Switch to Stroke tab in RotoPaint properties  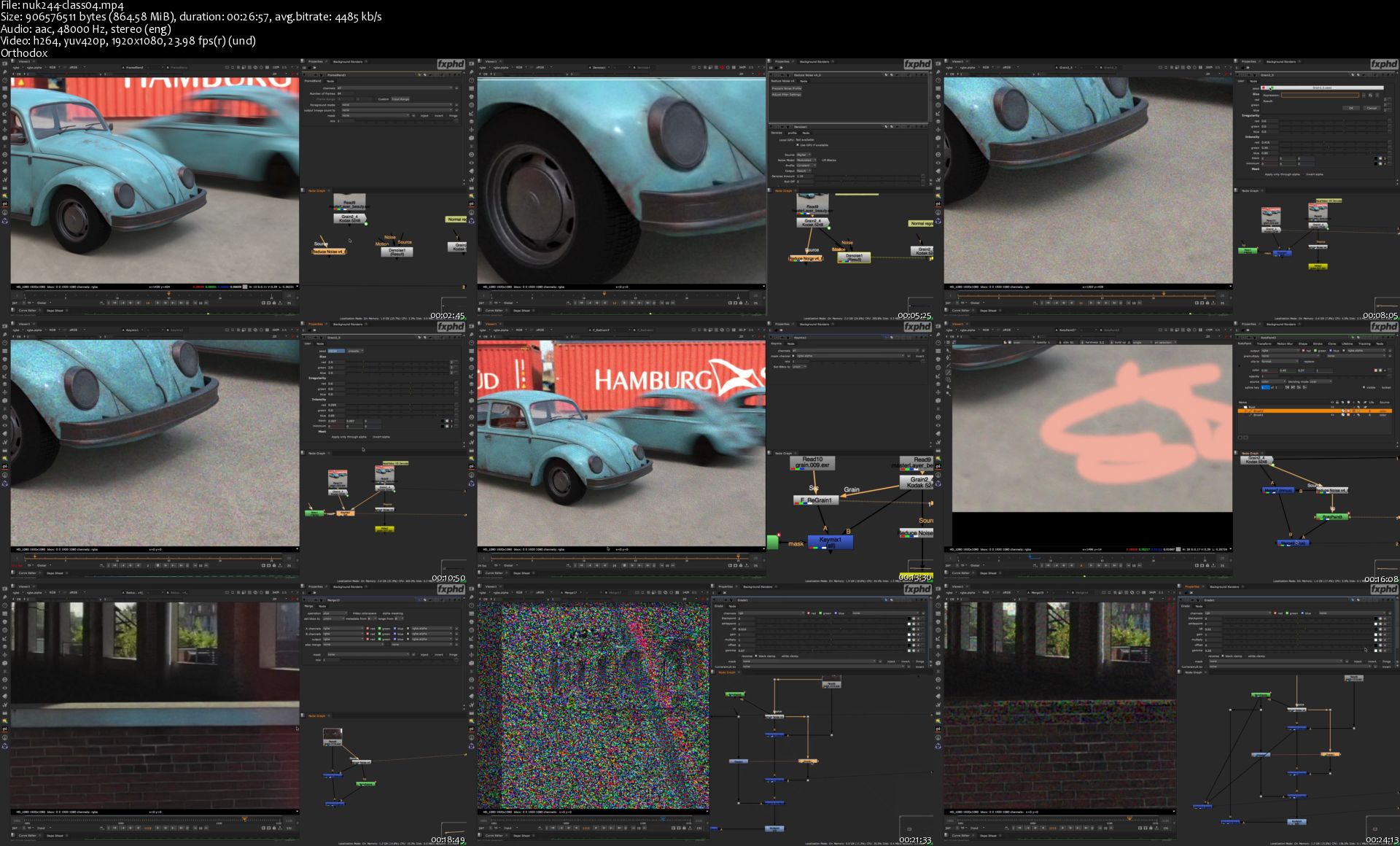[1318, 344]
